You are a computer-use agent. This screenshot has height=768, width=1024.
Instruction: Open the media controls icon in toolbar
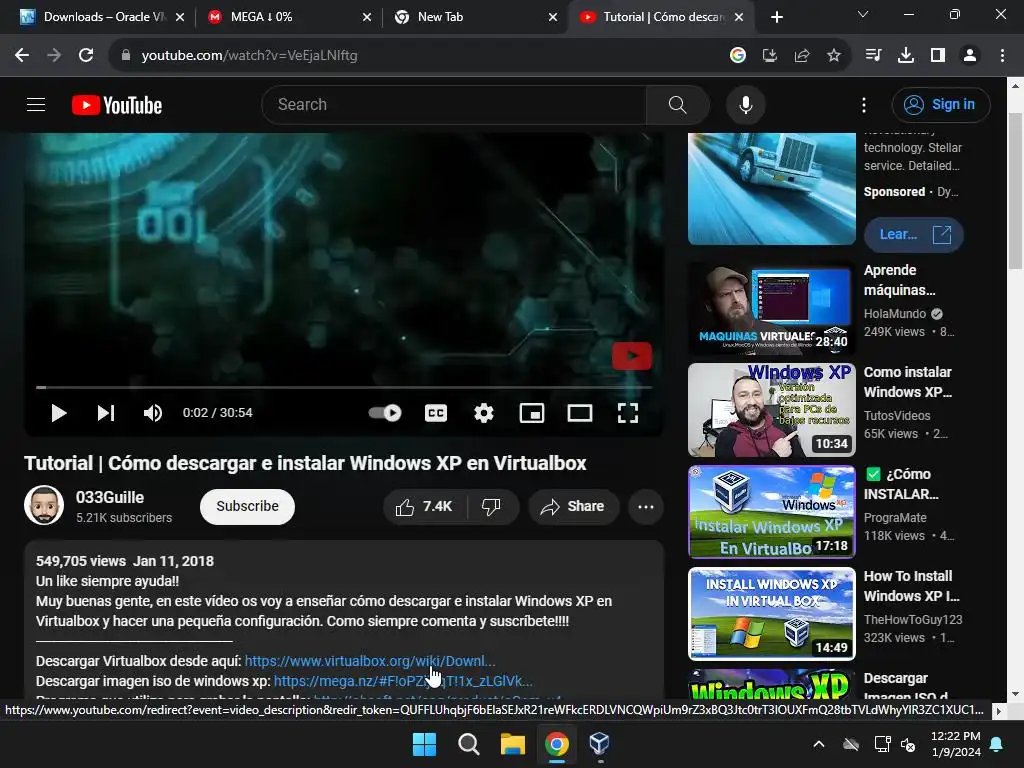(873, 56)
